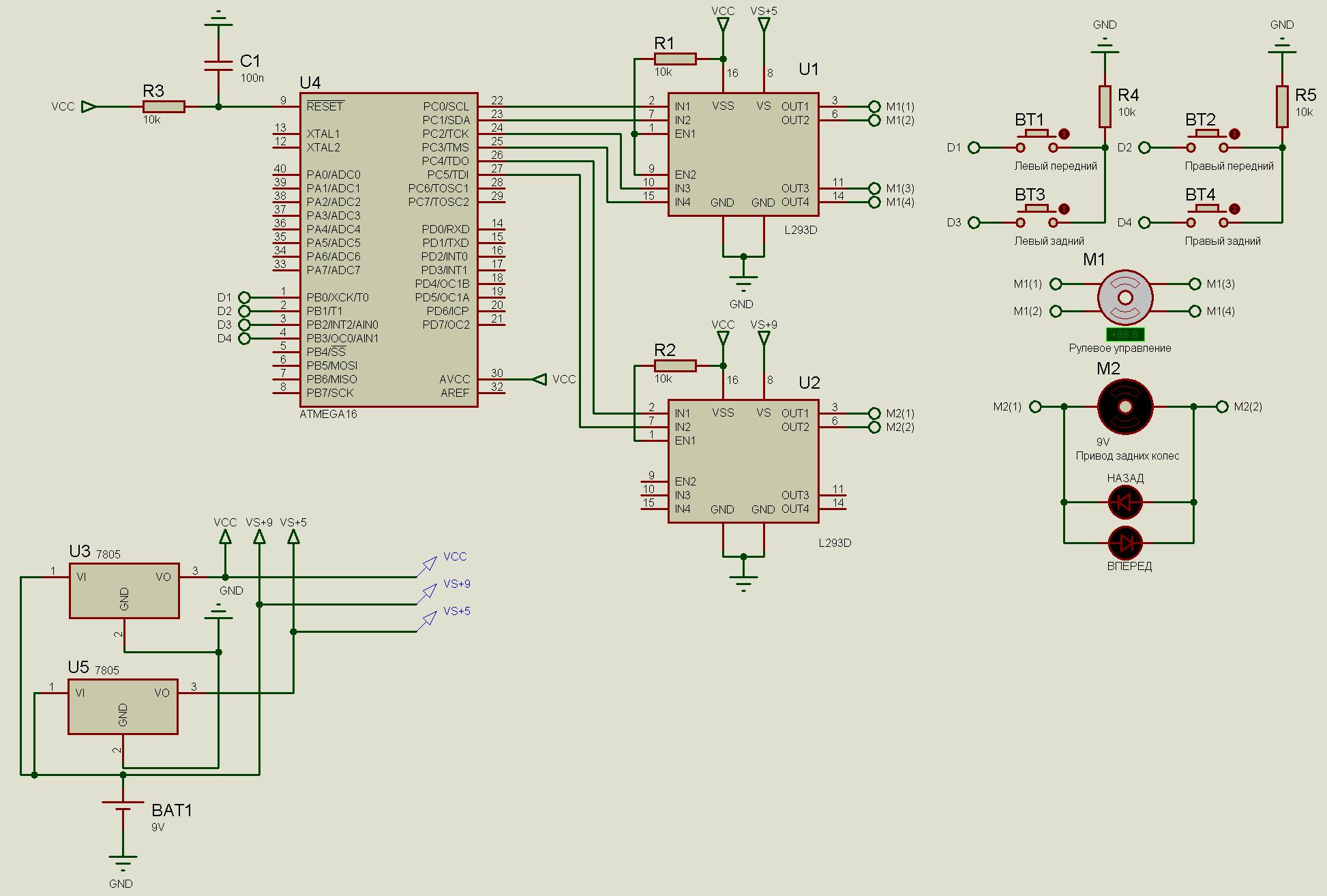
Task: Click the U2 L293D driver chip body
Action: tap(743, 461)
